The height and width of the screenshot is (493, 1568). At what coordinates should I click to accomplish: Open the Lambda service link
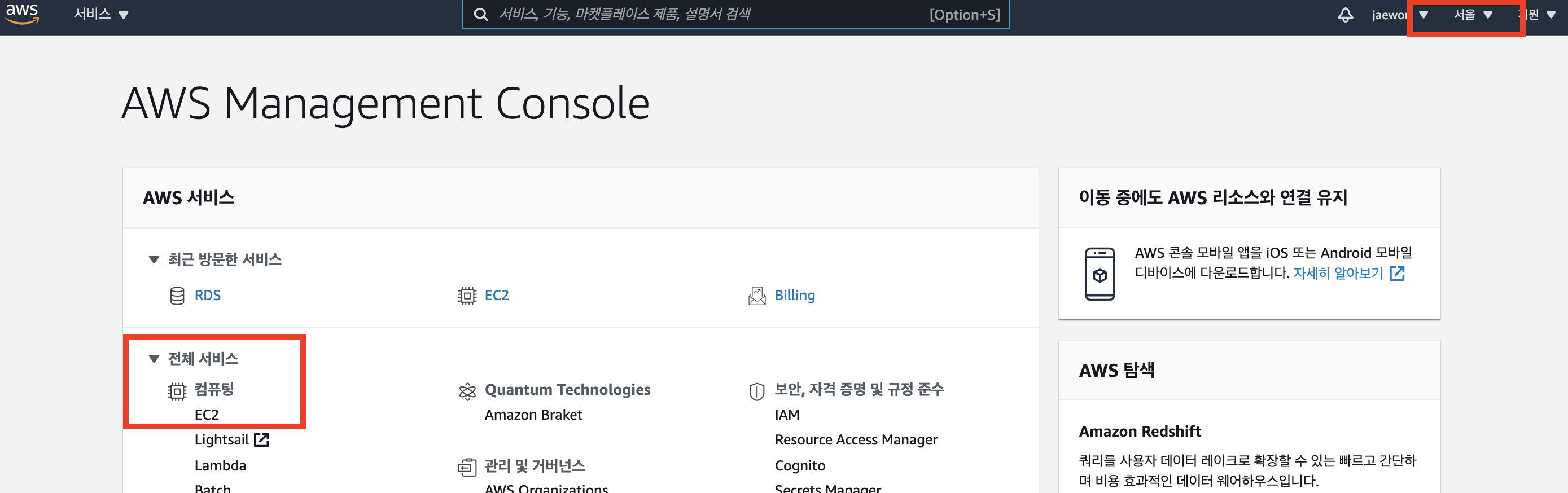[x=220, y=465]
